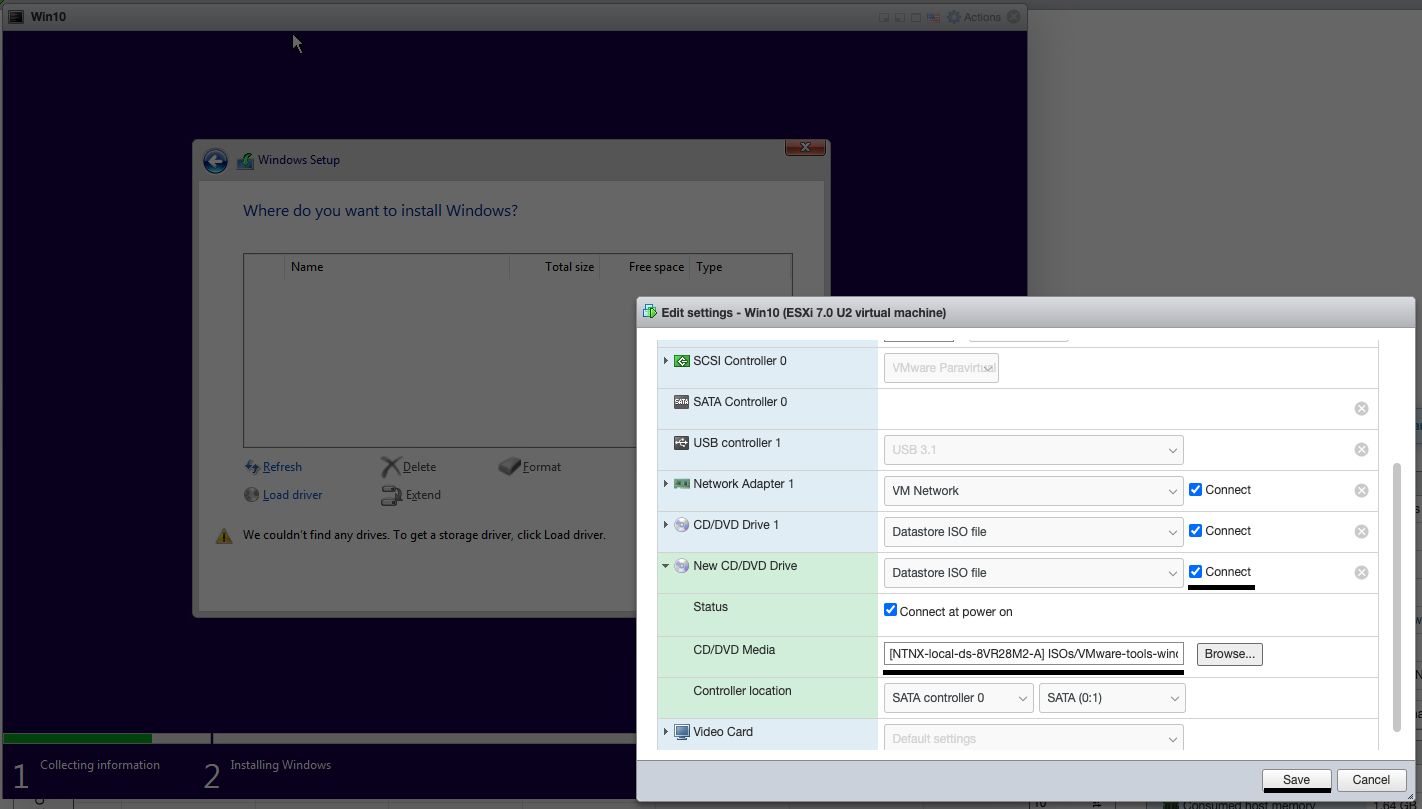Collapse the New CD/DVD Drive section
The height and width of the screenshot is (809, 1422).
(x=666, y=566)
